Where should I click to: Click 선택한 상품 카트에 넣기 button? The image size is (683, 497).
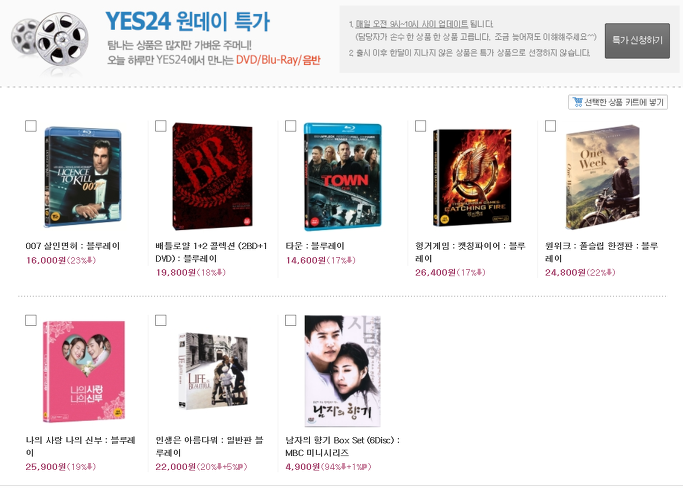coord(618,102)
